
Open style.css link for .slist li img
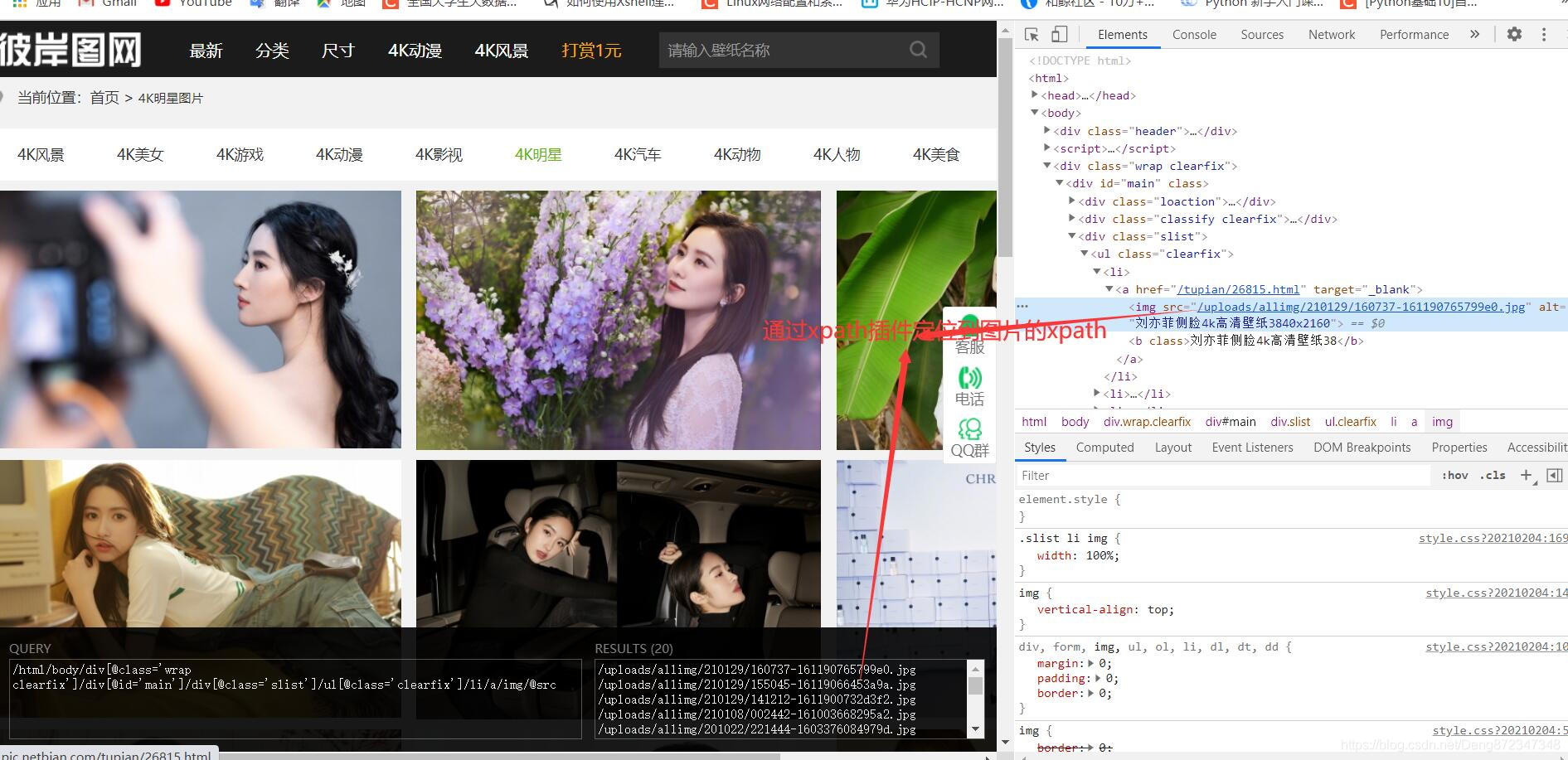(1493, 538)
